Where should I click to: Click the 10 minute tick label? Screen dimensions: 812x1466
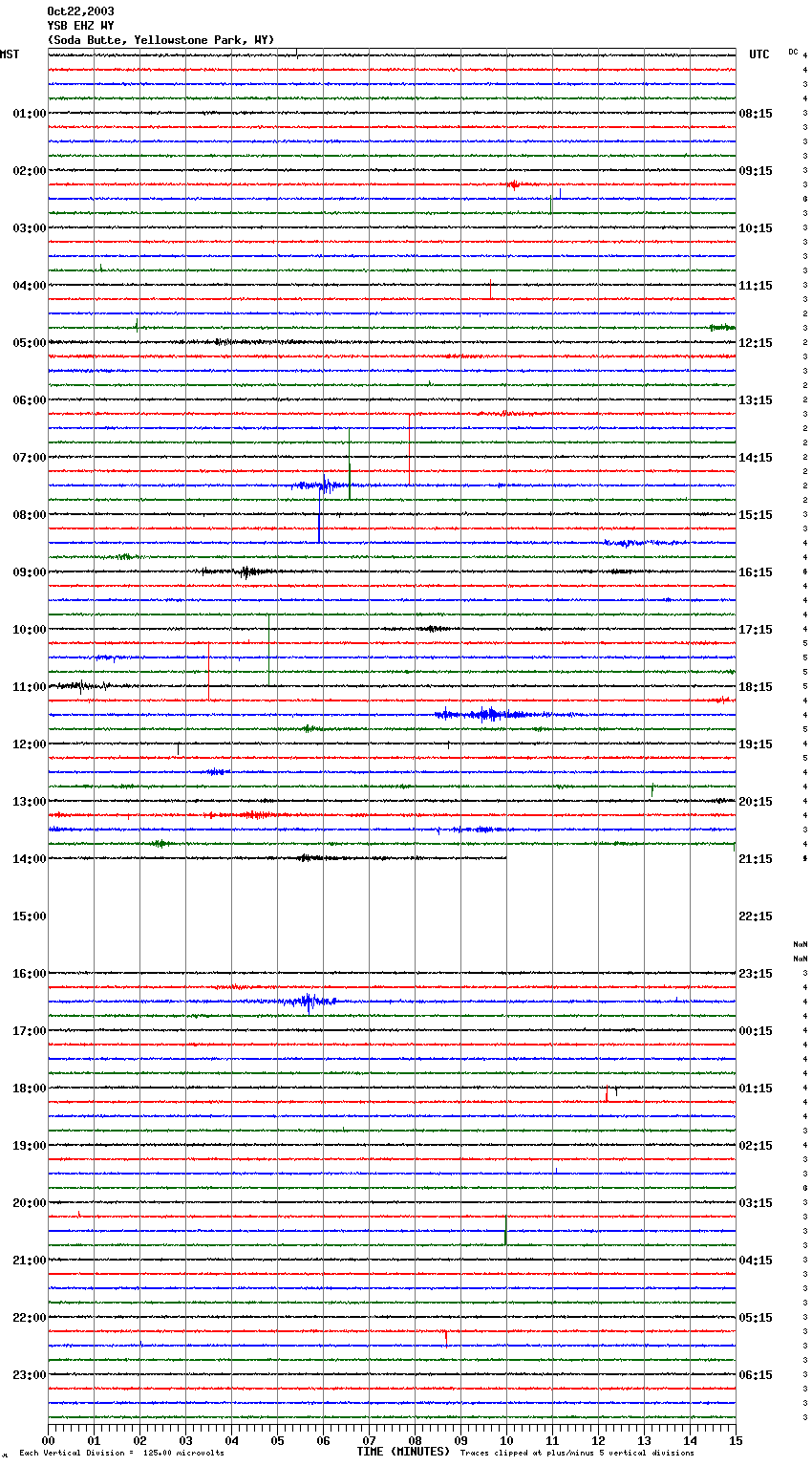pyautogui.click(x=506, y=1441)
